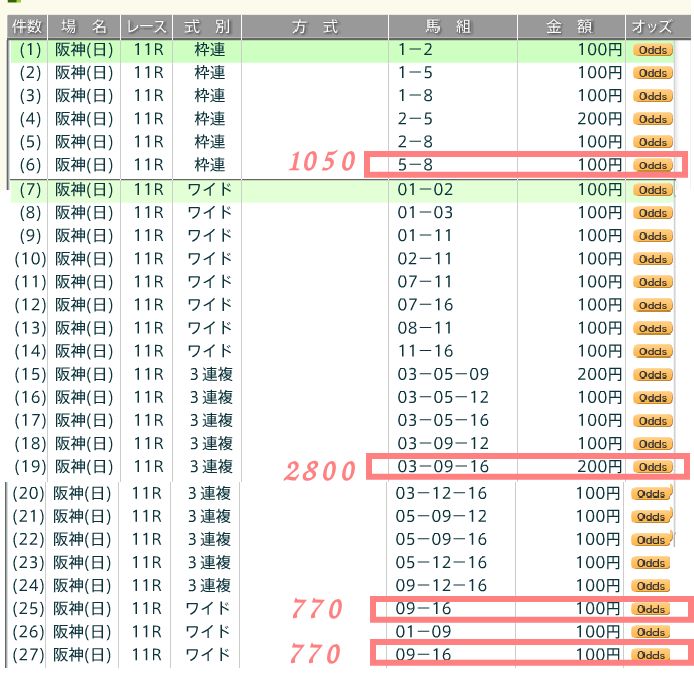
Task: Click Odds for row 26 ワイド 01-09
Action: [652, 632]
